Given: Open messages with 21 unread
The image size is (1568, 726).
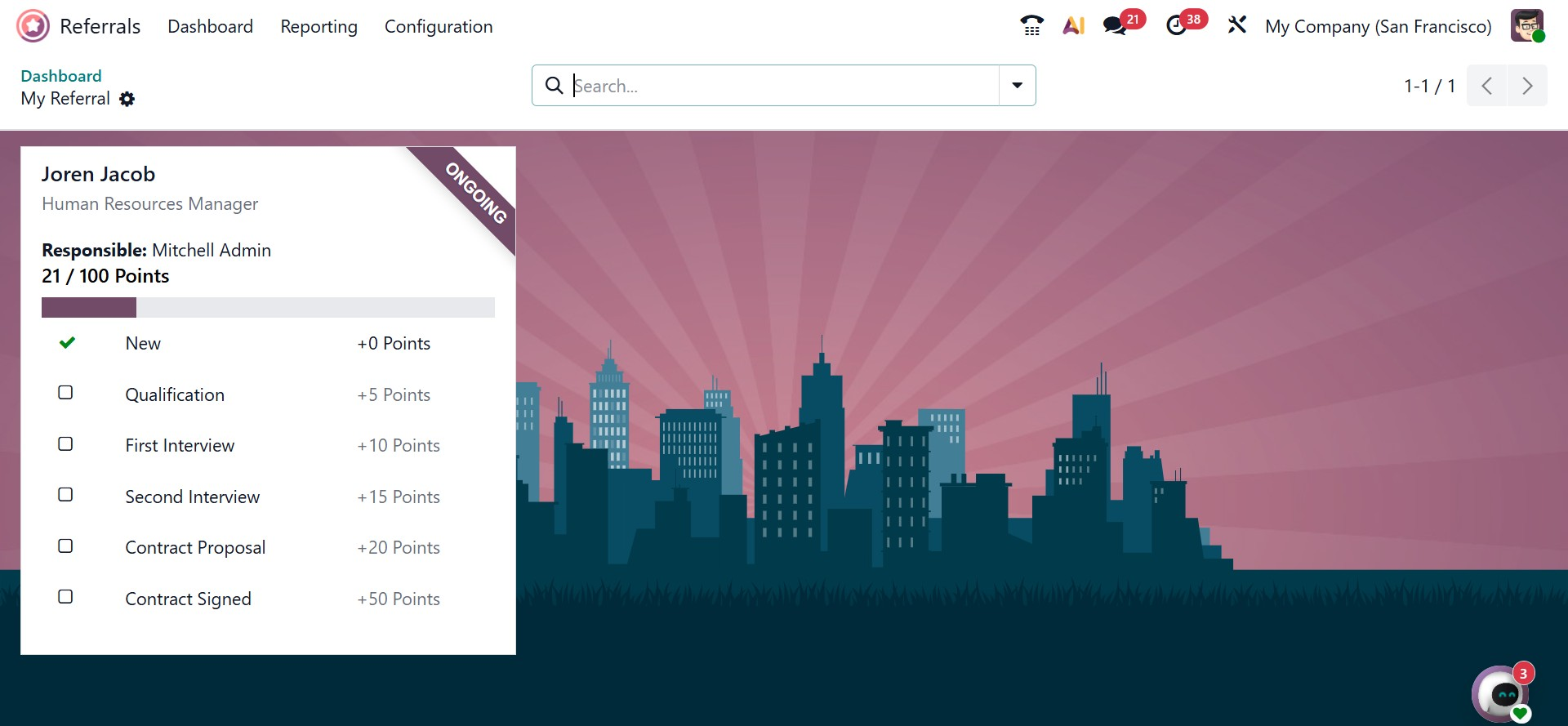Looking at the screenshot, I should (1124, 24).
